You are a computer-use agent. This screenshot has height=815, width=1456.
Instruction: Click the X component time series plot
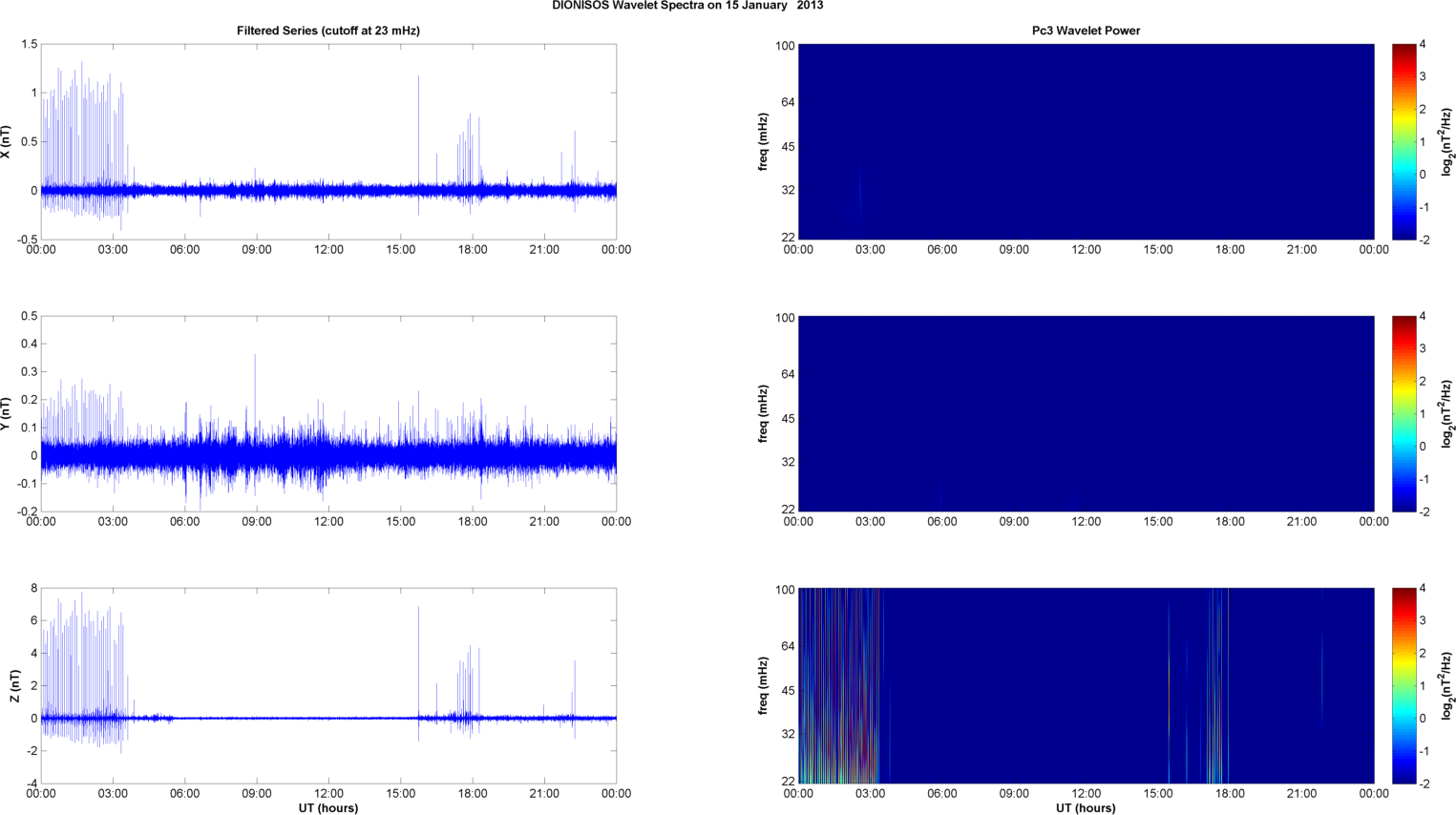[328, 141]
